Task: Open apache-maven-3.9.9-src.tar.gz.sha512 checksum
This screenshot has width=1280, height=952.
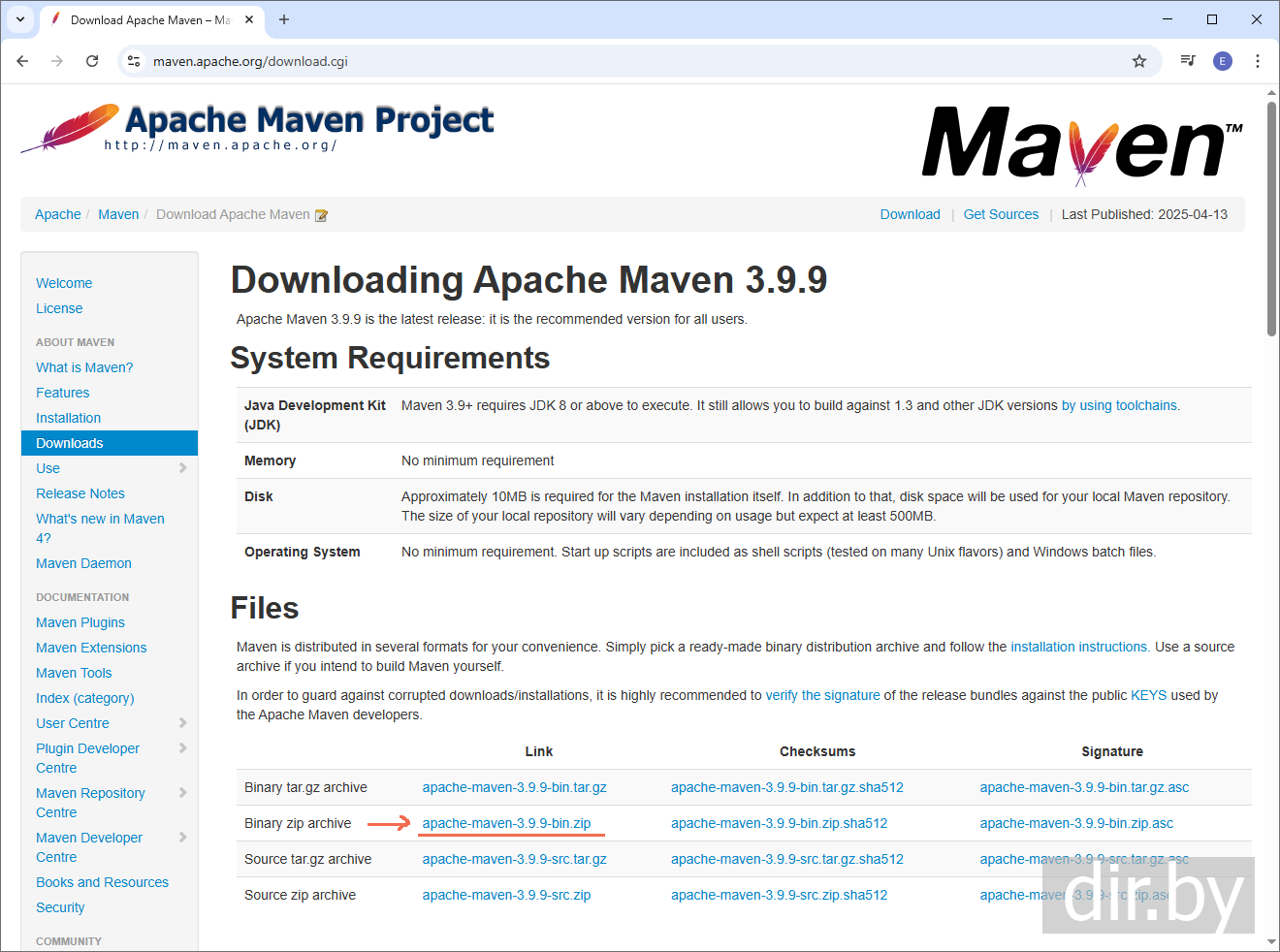Action: [x=787, y=859]
